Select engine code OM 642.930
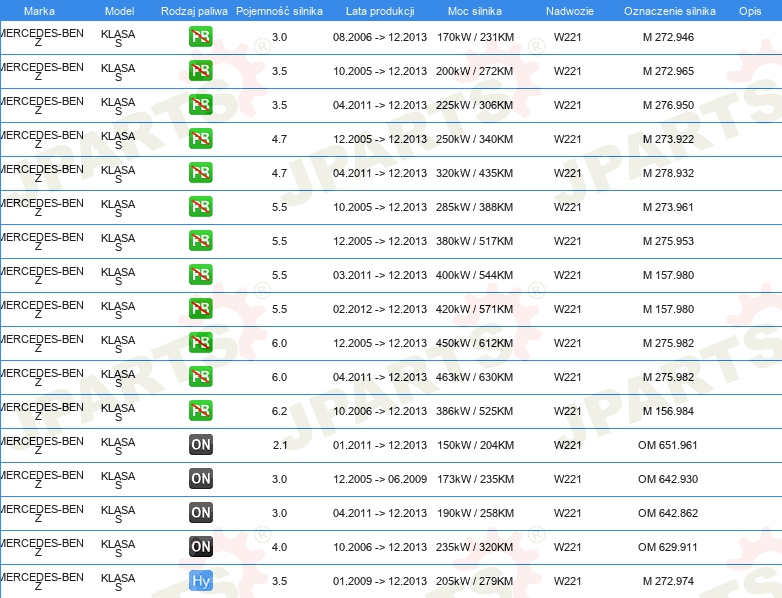 (668, 478)
